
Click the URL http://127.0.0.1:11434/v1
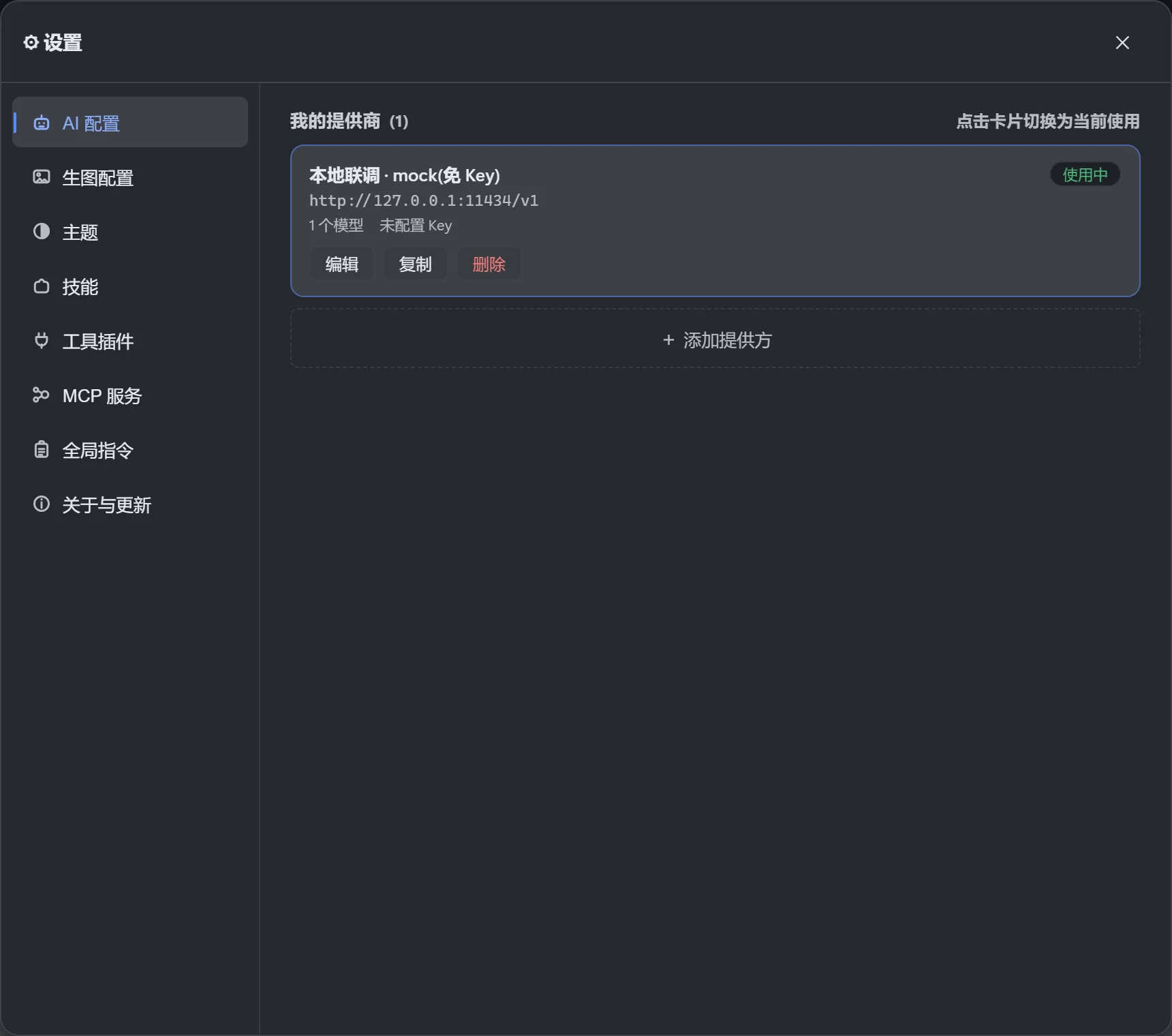point(424,200)
